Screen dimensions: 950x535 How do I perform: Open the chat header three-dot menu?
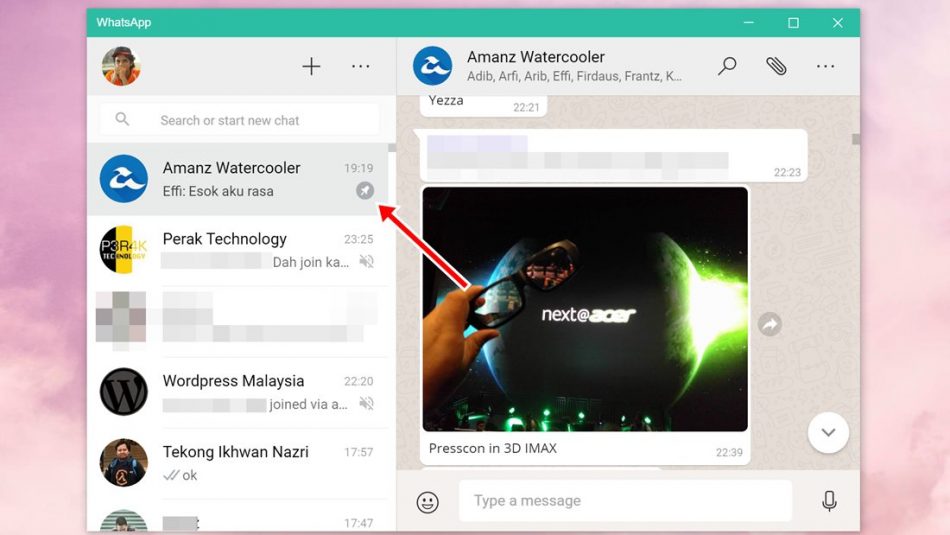click(x=825, y=66)
